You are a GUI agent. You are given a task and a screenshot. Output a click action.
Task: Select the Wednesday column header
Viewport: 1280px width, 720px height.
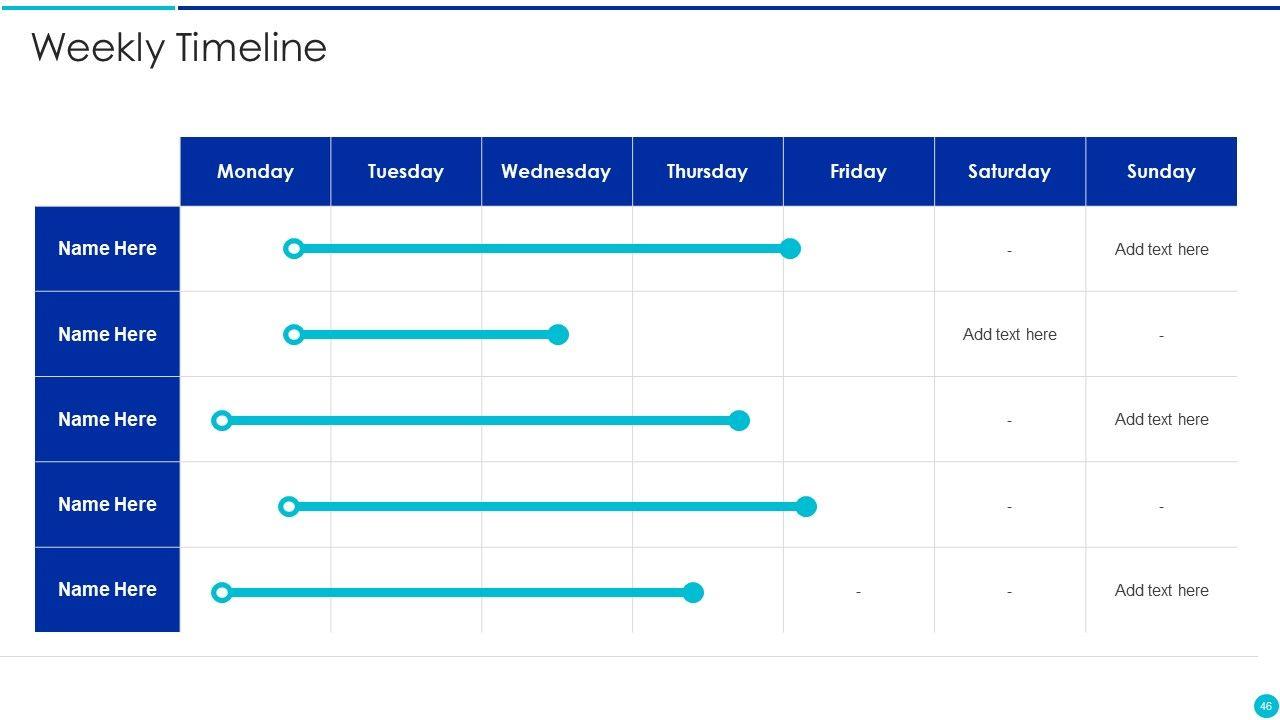point(556,171)
